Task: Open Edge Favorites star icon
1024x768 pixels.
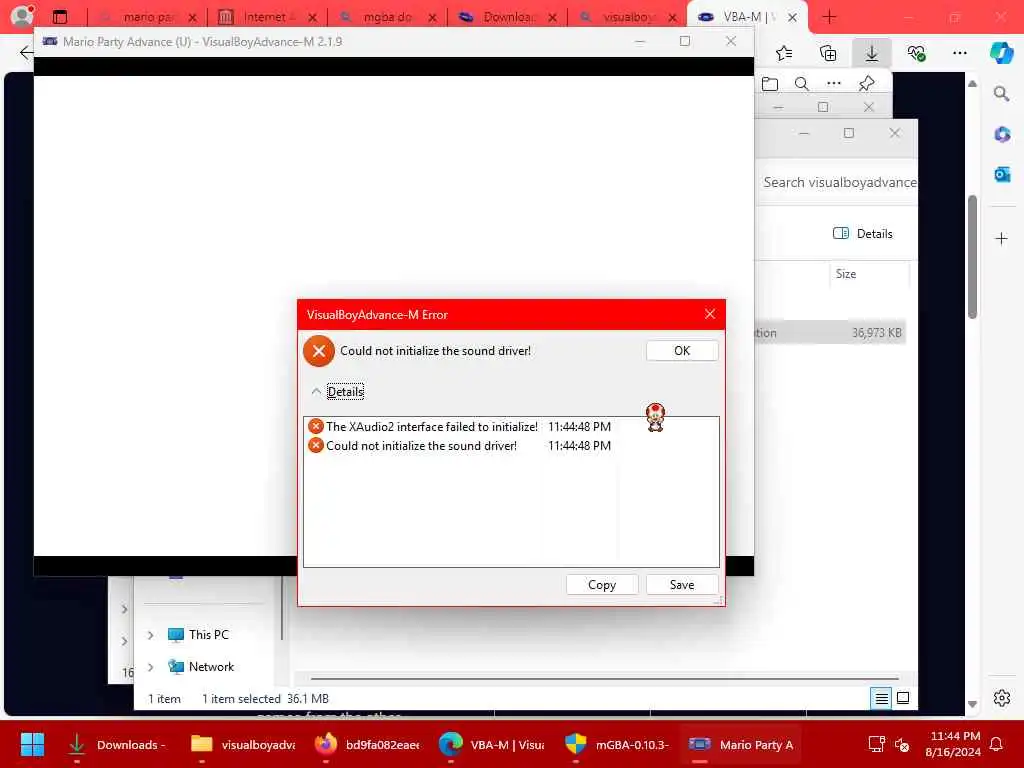Action: (x=784, y=53)
